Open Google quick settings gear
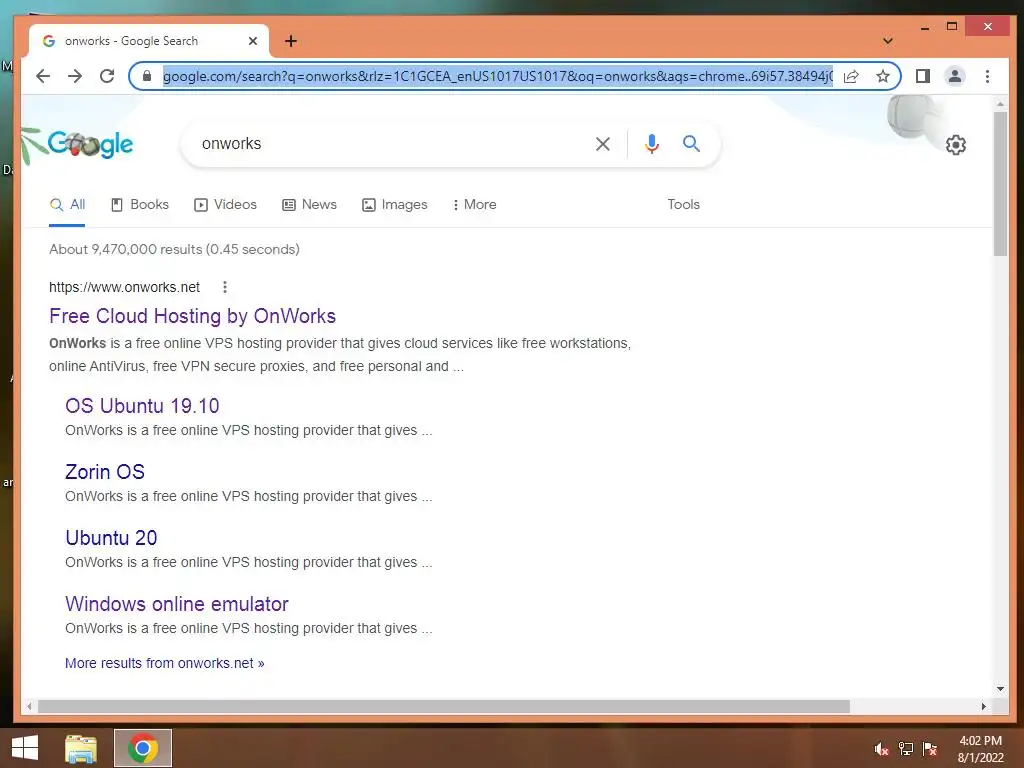Image resolution: width=1024 pixels, height=768 pixels. [955, 145]
